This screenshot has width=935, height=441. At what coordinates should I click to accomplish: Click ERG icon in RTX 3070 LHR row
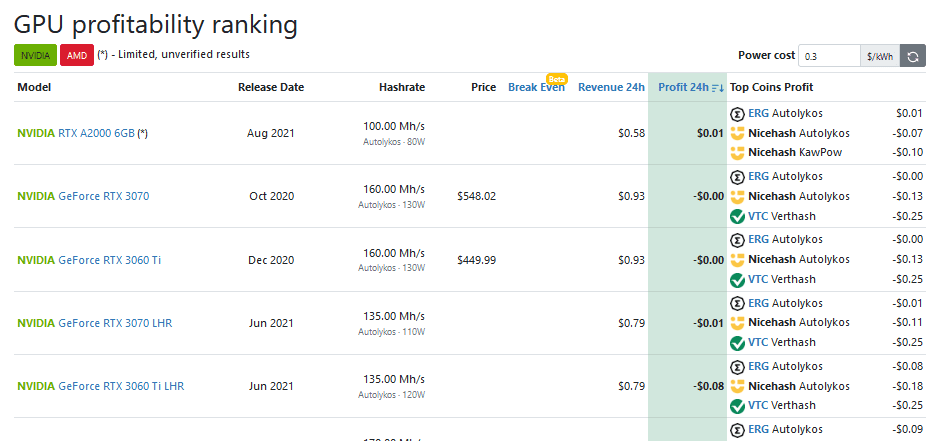[x=738, y=302]
